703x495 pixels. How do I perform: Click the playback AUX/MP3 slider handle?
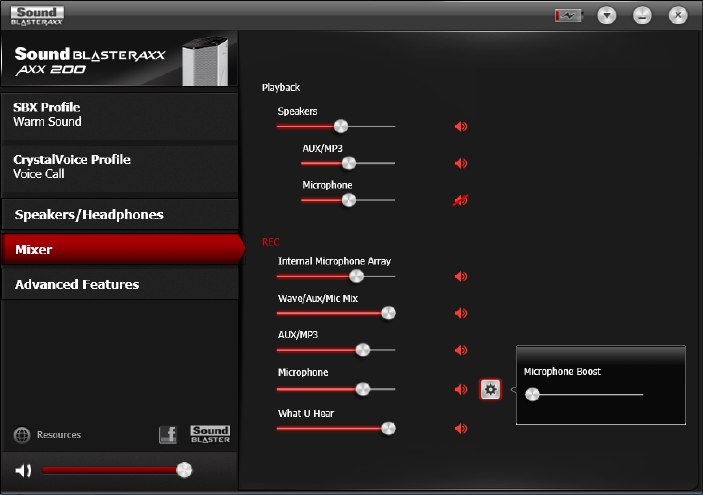[x=349, y=163]
